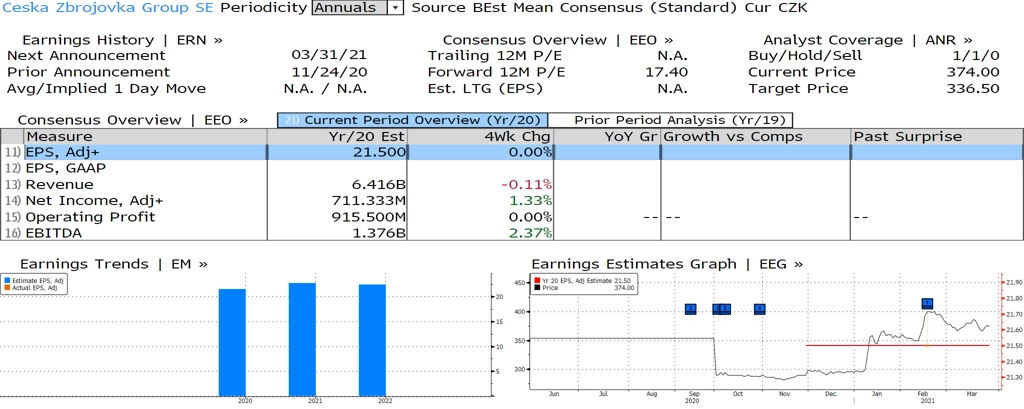Click the 2020 bar in Earnings Trends

[232, 342]
